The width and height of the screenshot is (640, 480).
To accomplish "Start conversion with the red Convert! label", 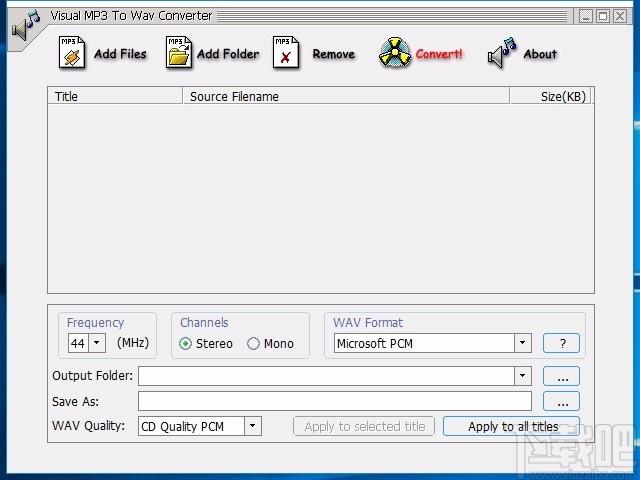I will (x=439, y=54).
